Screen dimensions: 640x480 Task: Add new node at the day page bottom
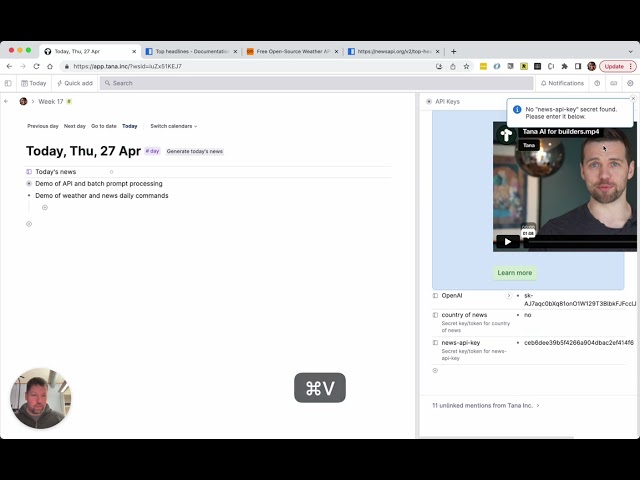[29, 224]
